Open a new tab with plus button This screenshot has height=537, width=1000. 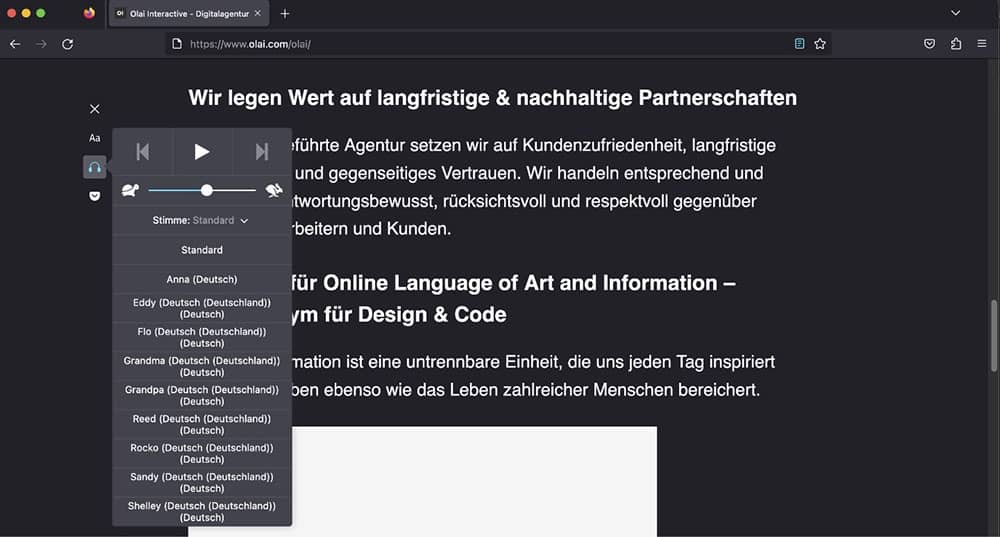coord(285,13)
